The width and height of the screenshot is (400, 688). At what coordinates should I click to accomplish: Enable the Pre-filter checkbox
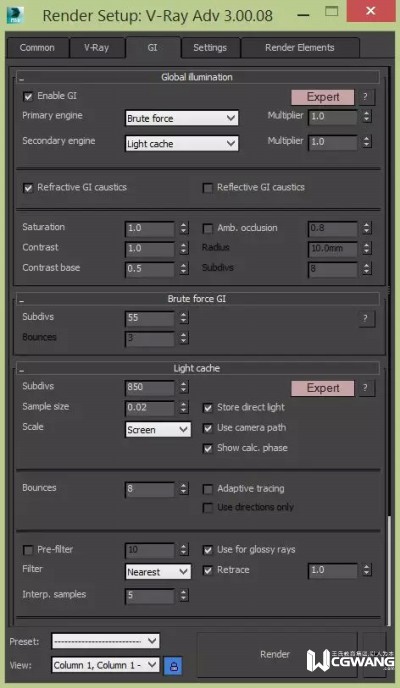coord(28,550)
